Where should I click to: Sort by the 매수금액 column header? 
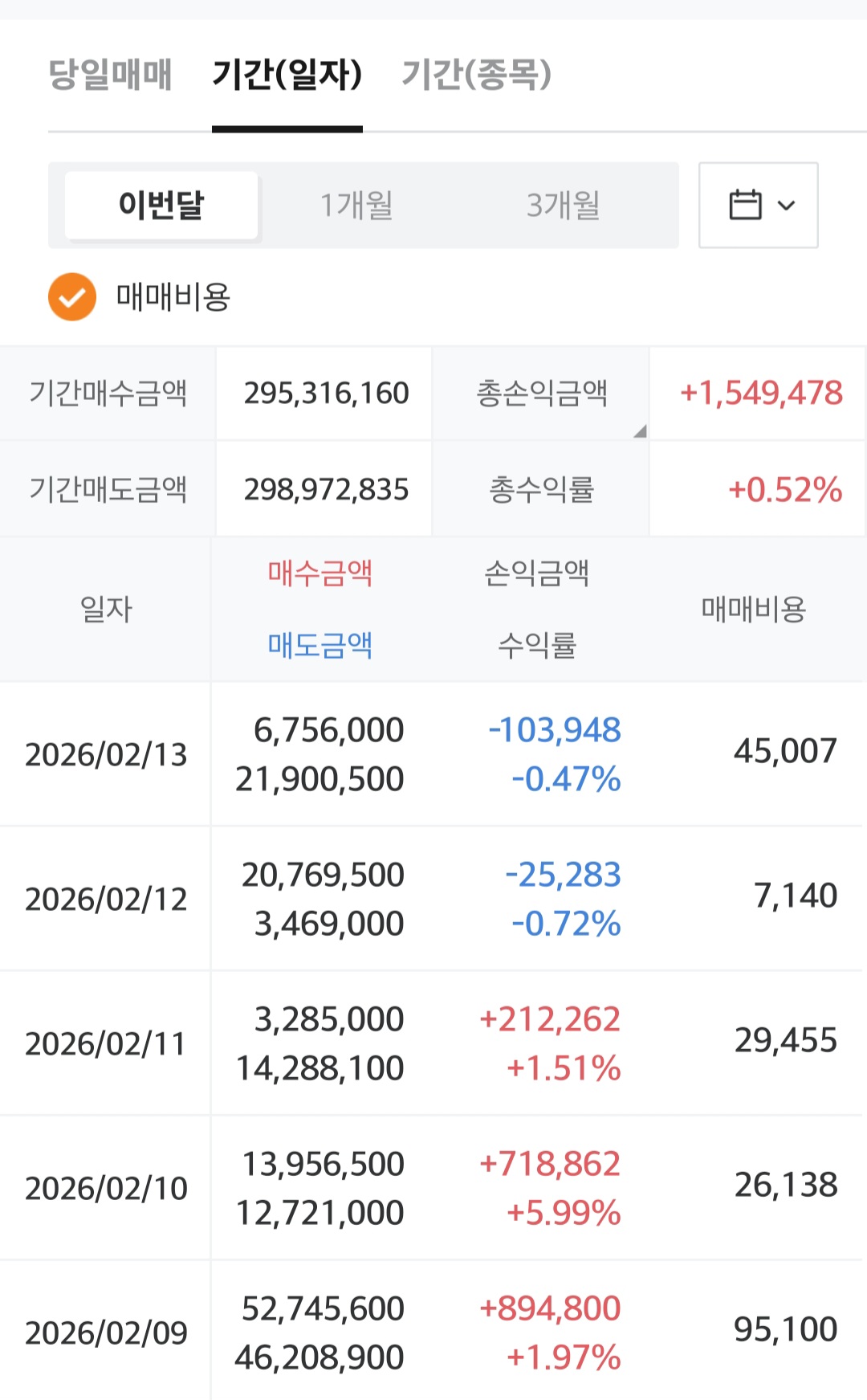(320, 573)
